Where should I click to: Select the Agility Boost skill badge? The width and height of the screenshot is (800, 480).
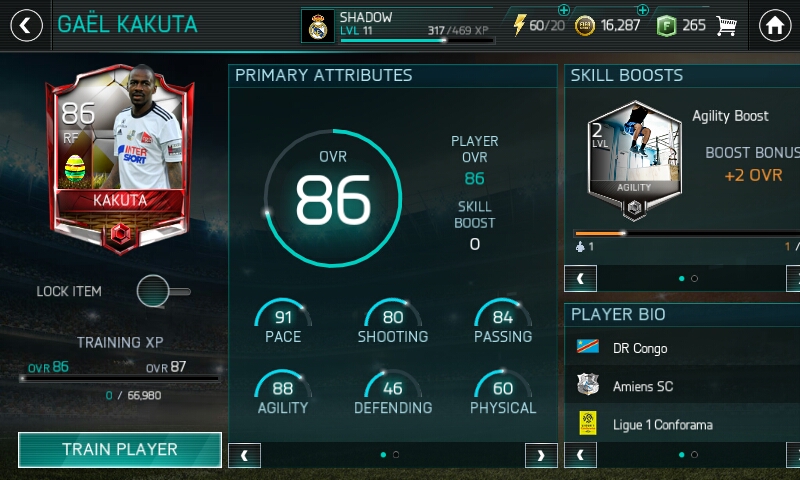[x=634, y=161]
